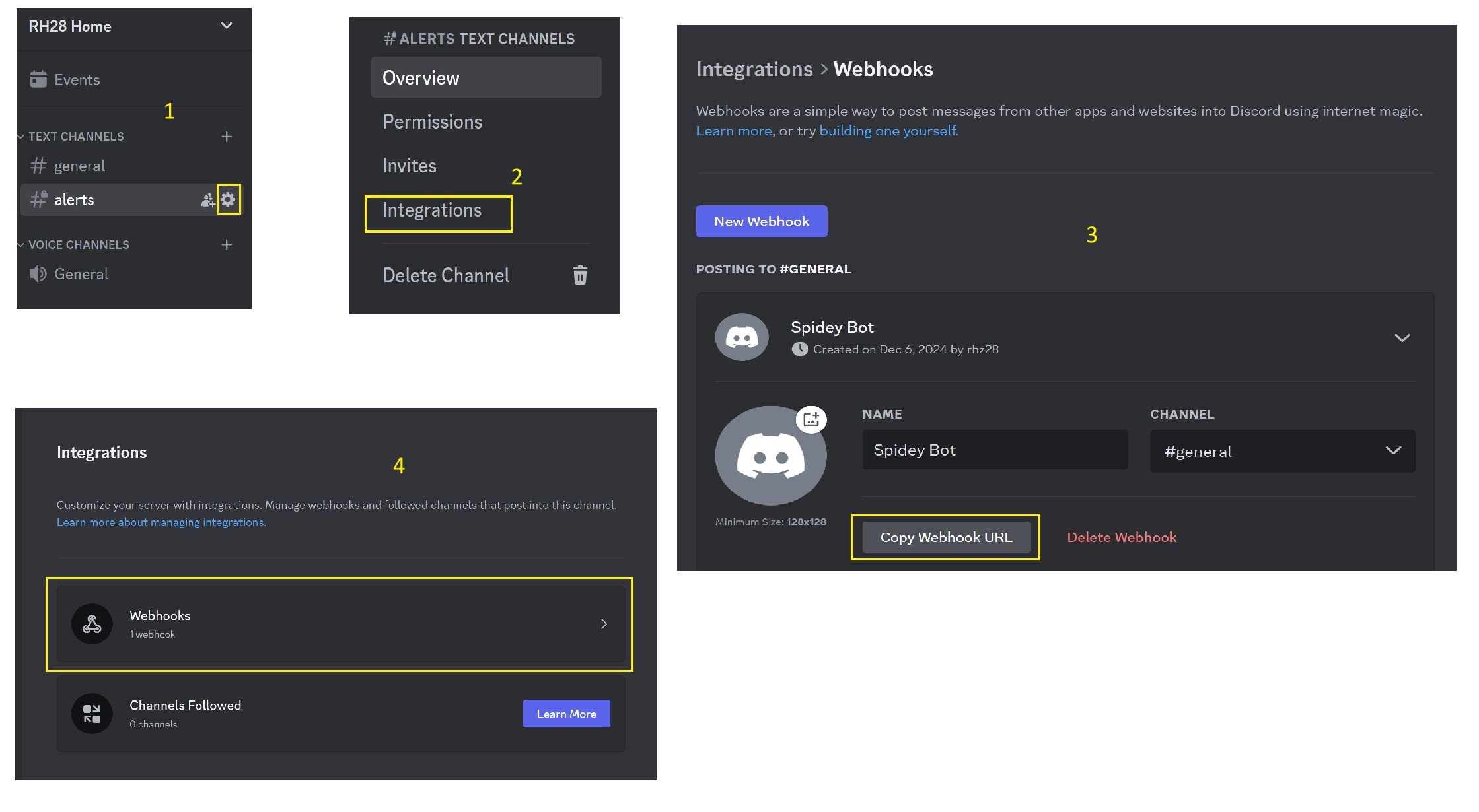Click the invite people icon on alerts channel
1479x812 pixels.
click(x=205, y=199)
